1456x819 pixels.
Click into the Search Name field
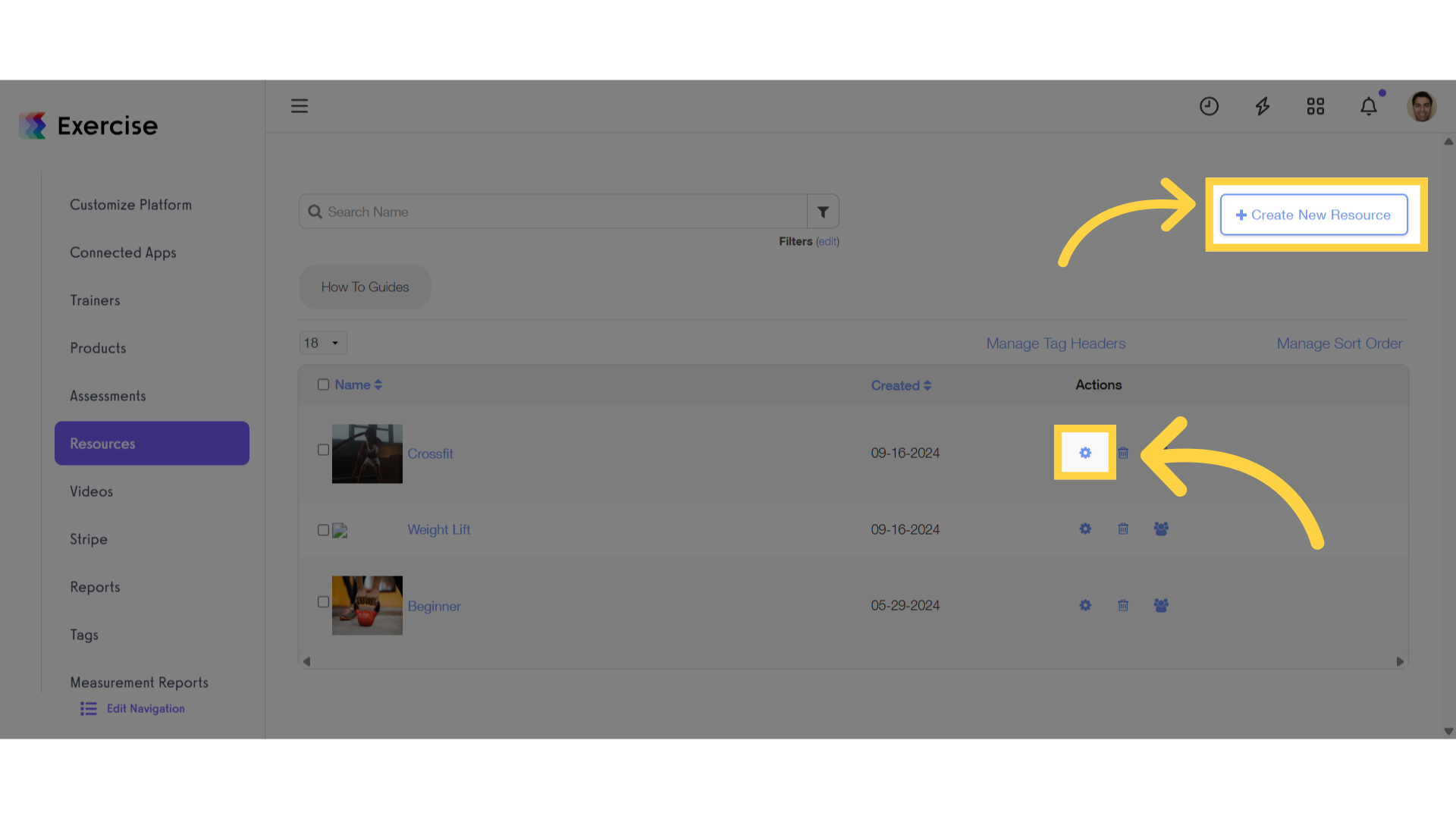(x=553, y=212)
